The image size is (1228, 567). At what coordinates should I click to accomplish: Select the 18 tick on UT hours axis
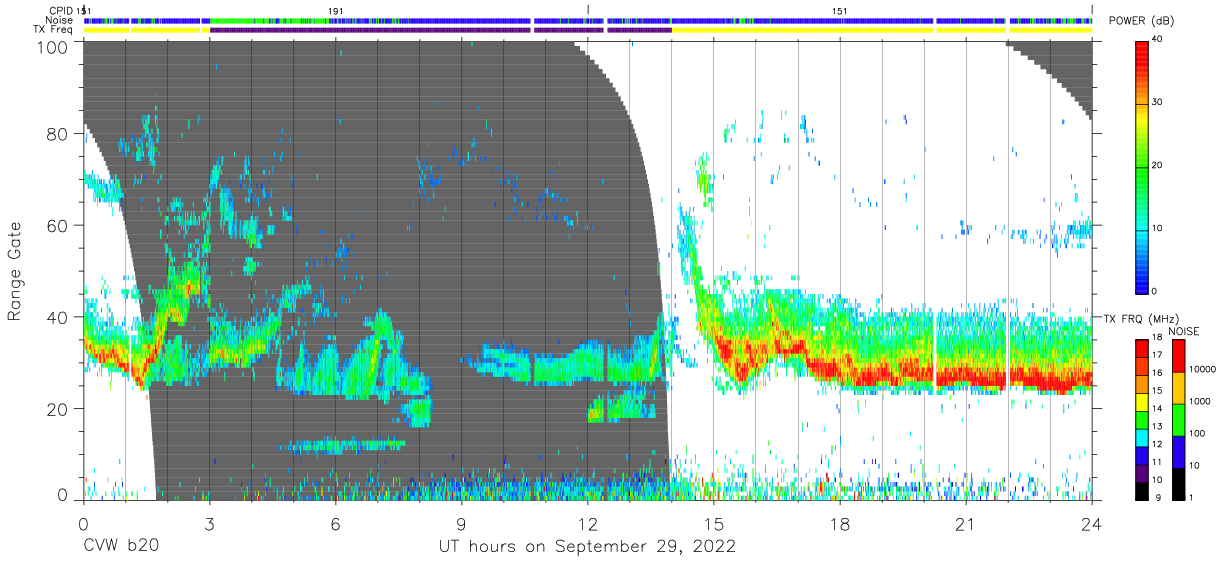[x=840, y=523]
